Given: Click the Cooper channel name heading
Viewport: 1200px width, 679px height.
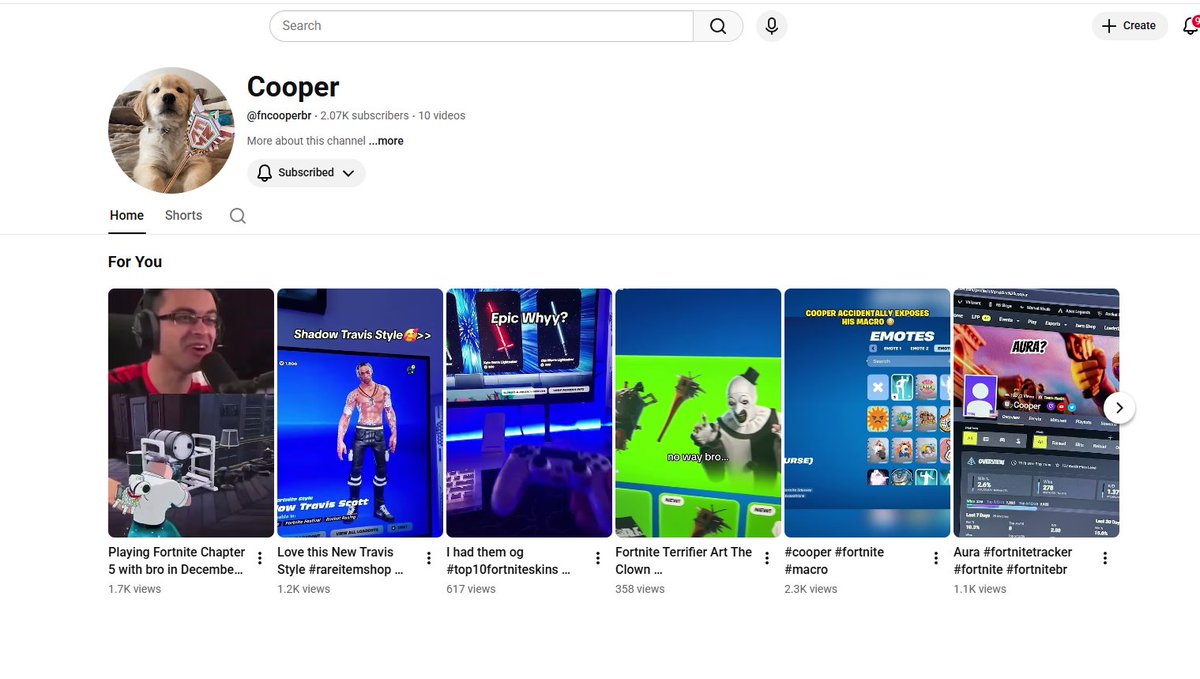Looking at the screenshot, I should 293,87.
